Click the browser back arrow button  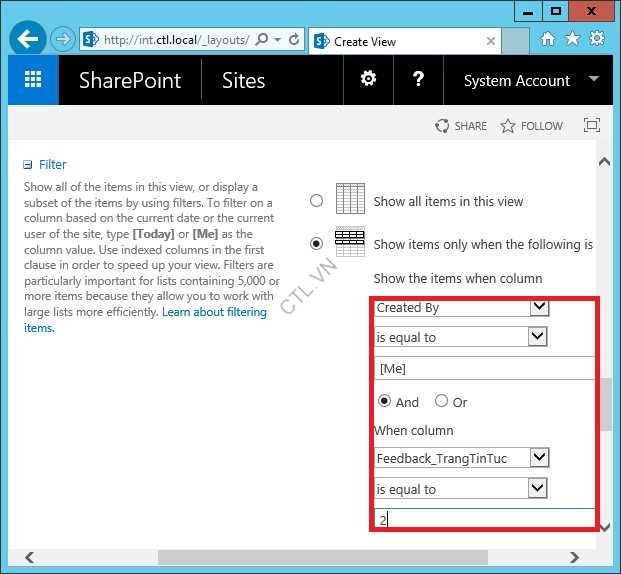coord(28,40)
